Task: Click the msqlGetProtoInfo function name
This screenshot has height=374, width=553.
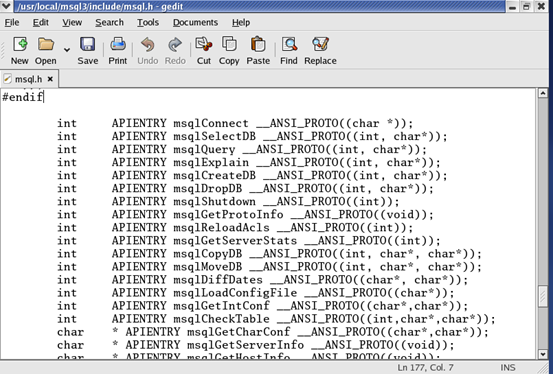Action: point(228,215)
